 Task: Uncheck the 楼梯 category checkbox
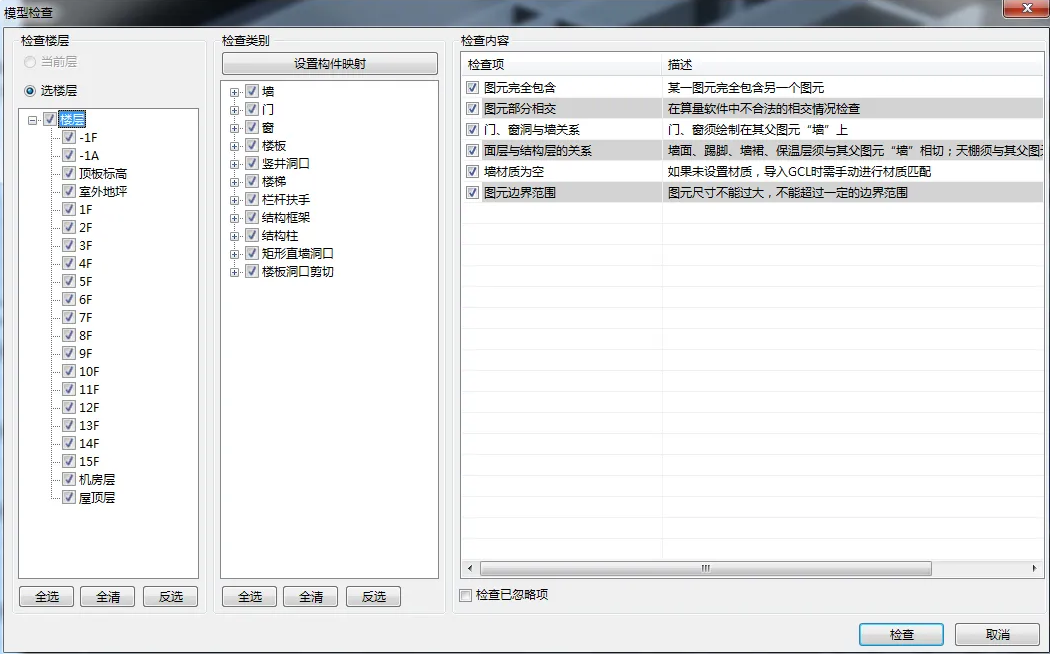[252, 181]
